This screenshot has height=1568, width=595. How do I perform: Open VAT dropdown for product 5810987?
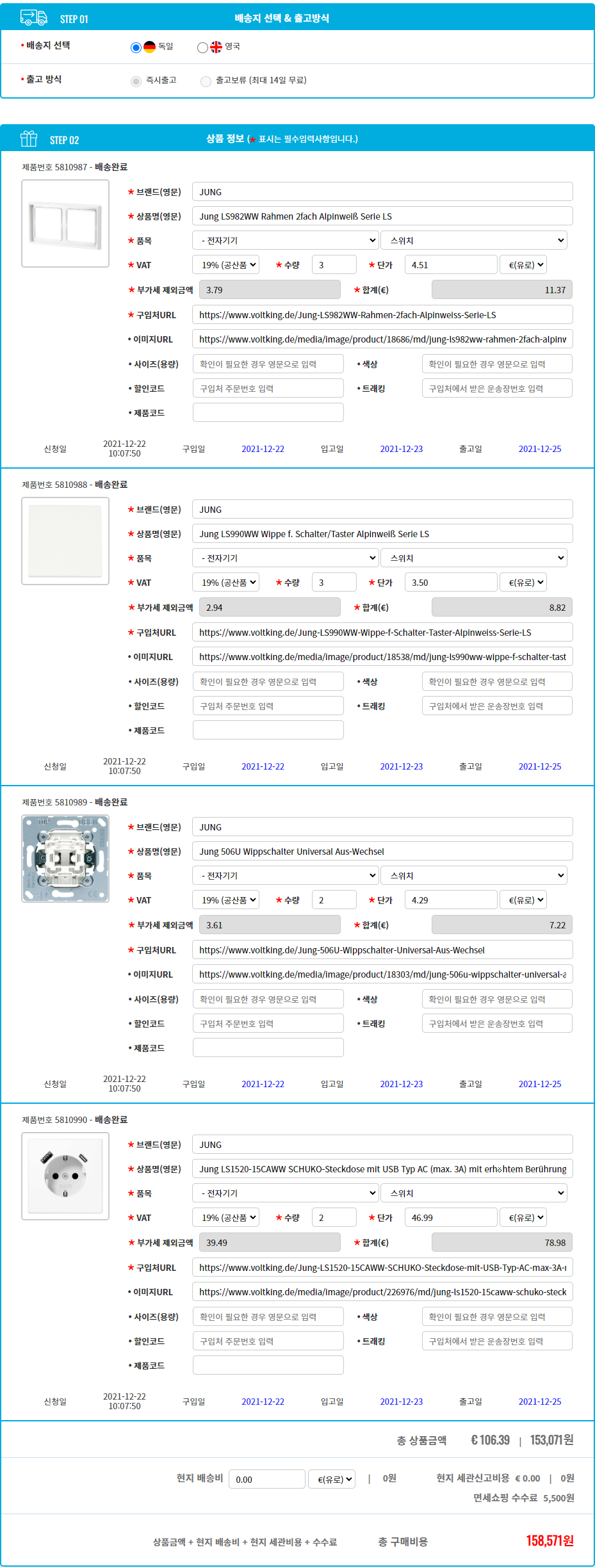226,264
